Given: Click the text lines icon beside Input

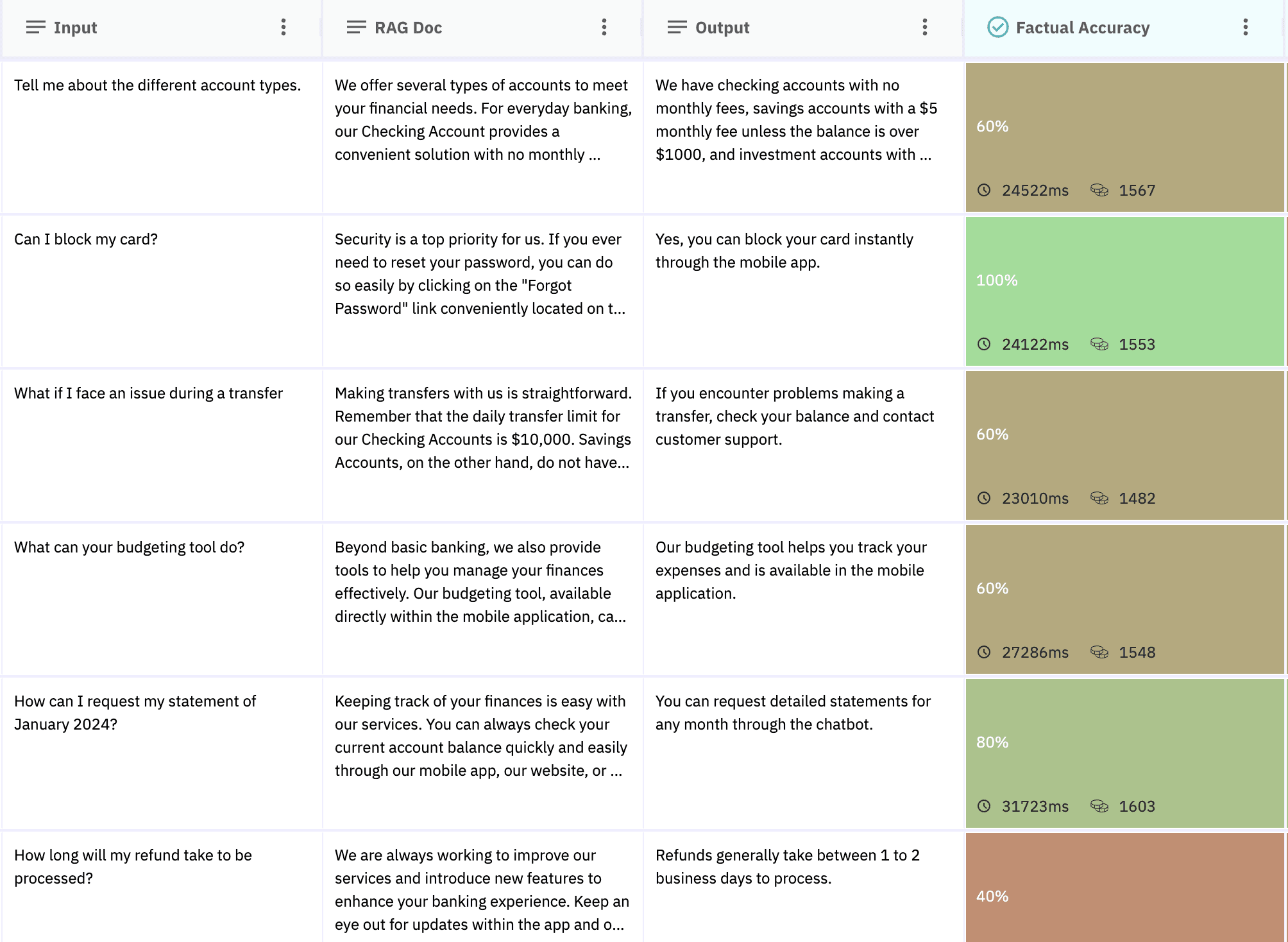Looking at the screenshot, I should 35,27.
